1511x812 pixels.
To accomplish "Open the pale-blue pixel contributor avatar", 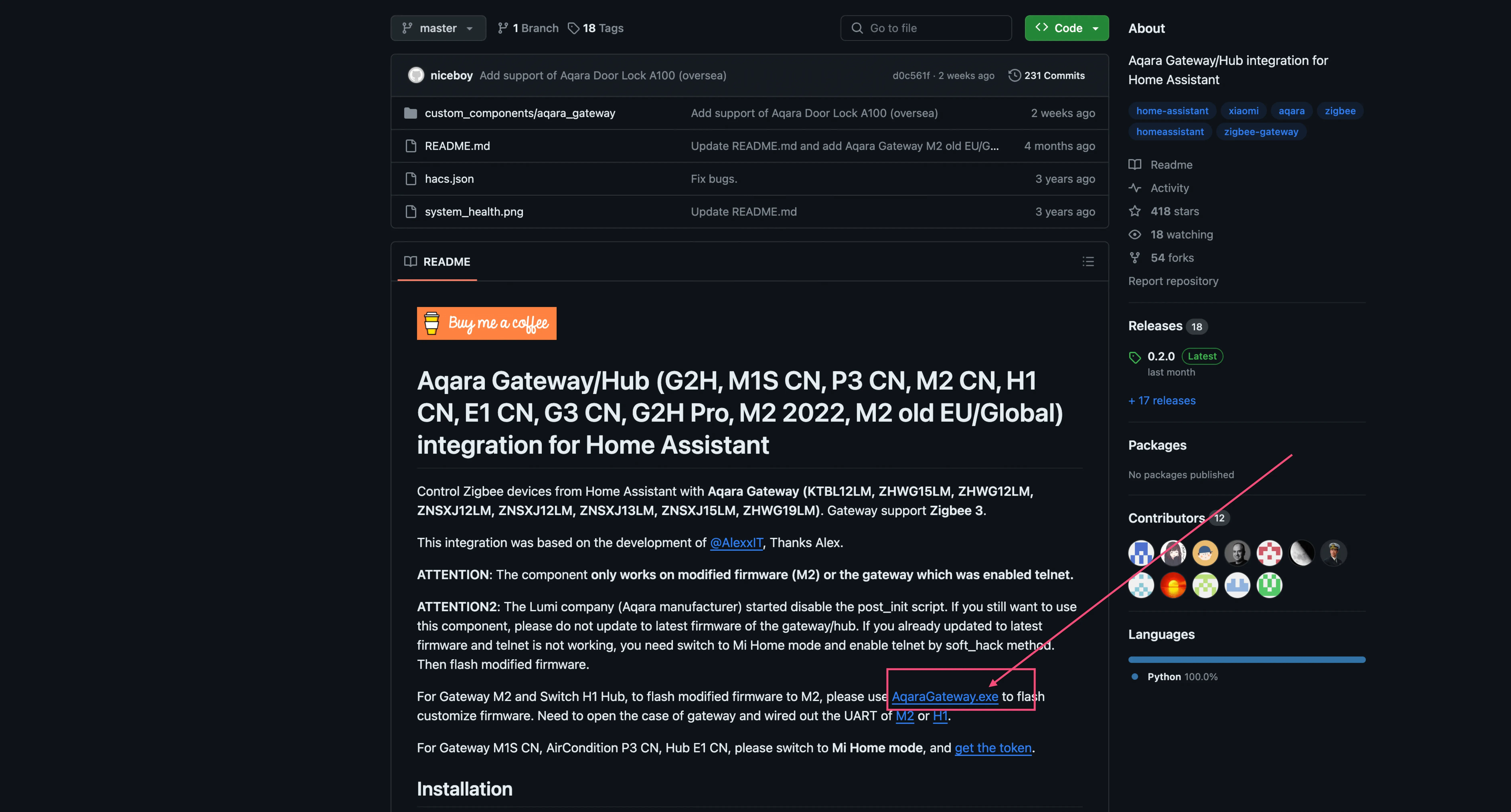I will [x=1238, y=585].
